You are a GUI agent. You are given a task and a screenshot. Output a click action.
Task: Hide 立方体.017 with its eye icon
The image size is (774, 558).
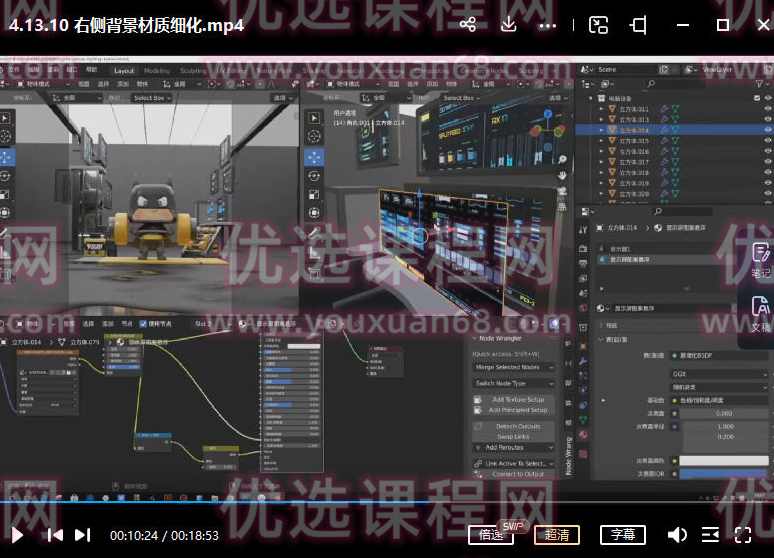768,162
